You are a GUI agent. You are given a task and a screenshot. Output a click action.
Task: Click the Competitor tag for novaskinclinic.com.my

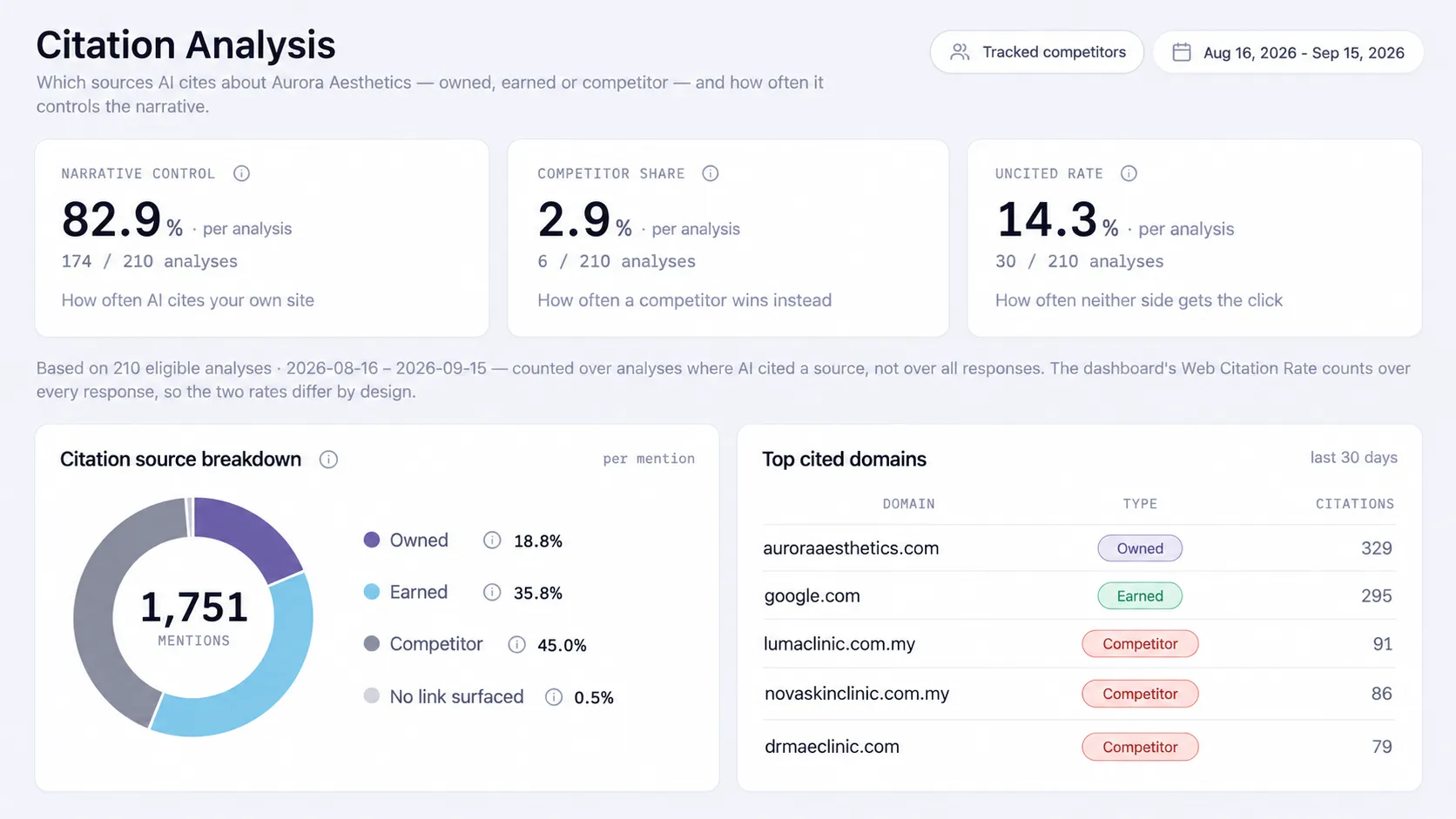pyautogui.click(x=1140, y=694)
